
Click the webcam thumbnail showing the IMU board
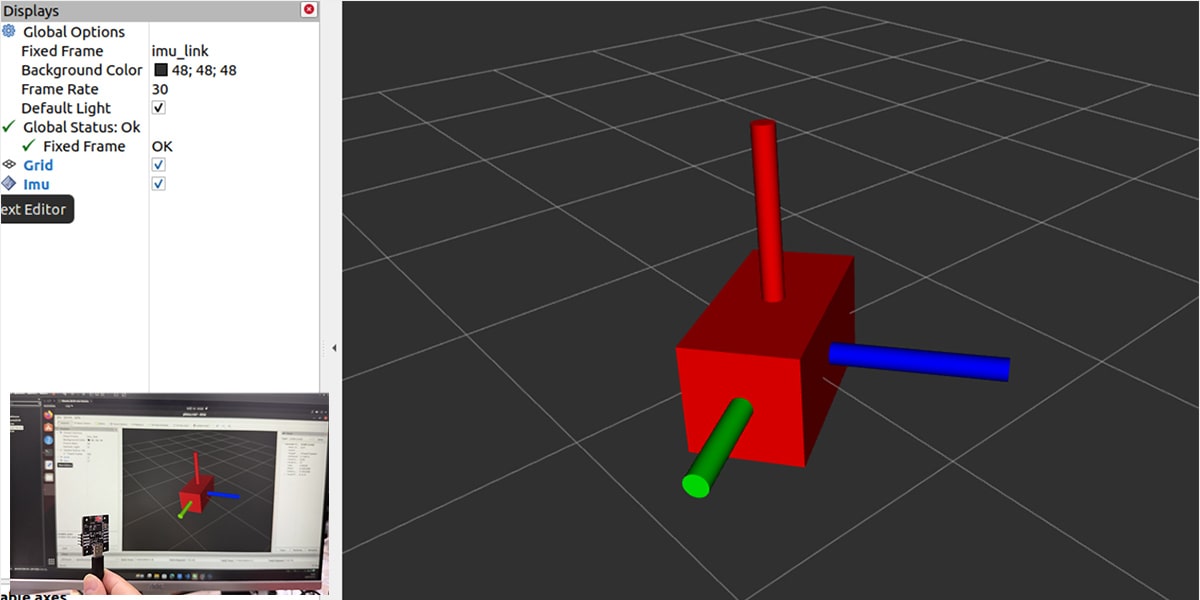tap(168, 494)
